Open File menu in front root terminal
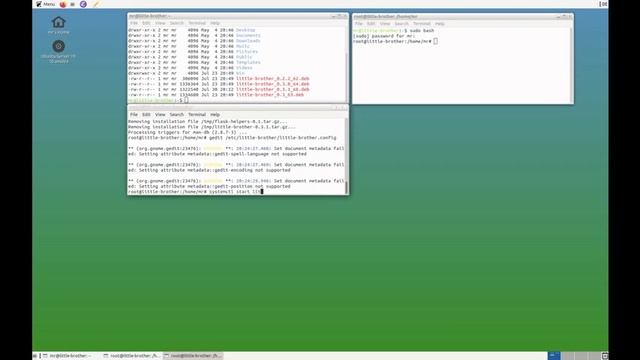The width and height of the screenshot is (640, 360). click(133, 115)
